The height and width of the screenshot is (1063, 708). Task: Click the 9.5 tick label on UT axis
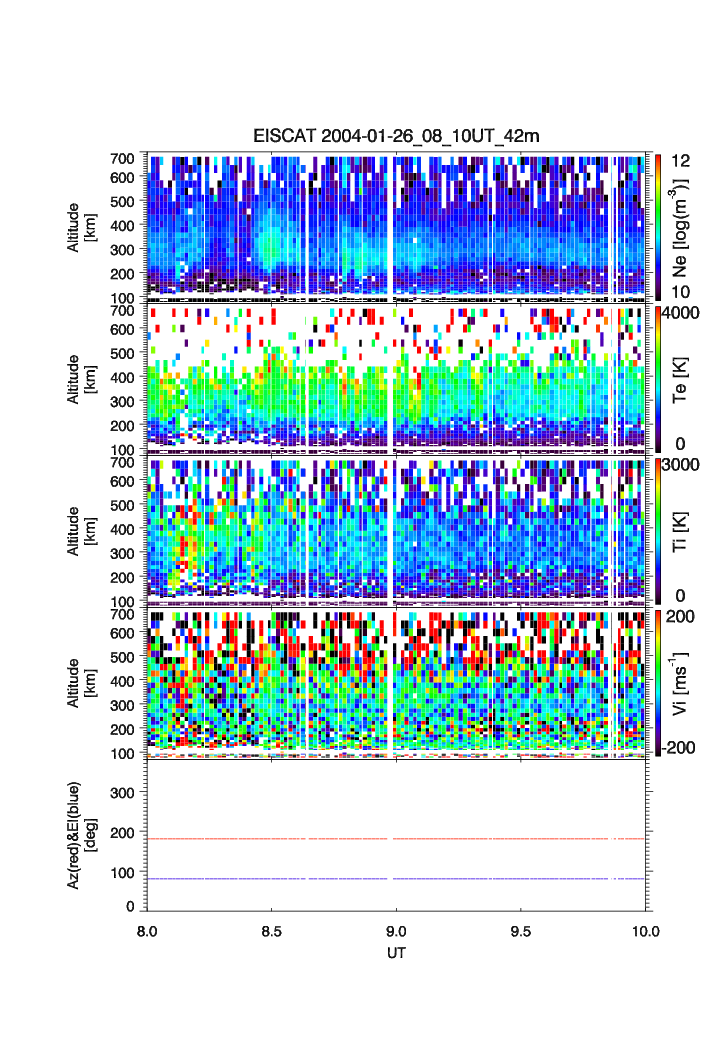click(521, 931)
